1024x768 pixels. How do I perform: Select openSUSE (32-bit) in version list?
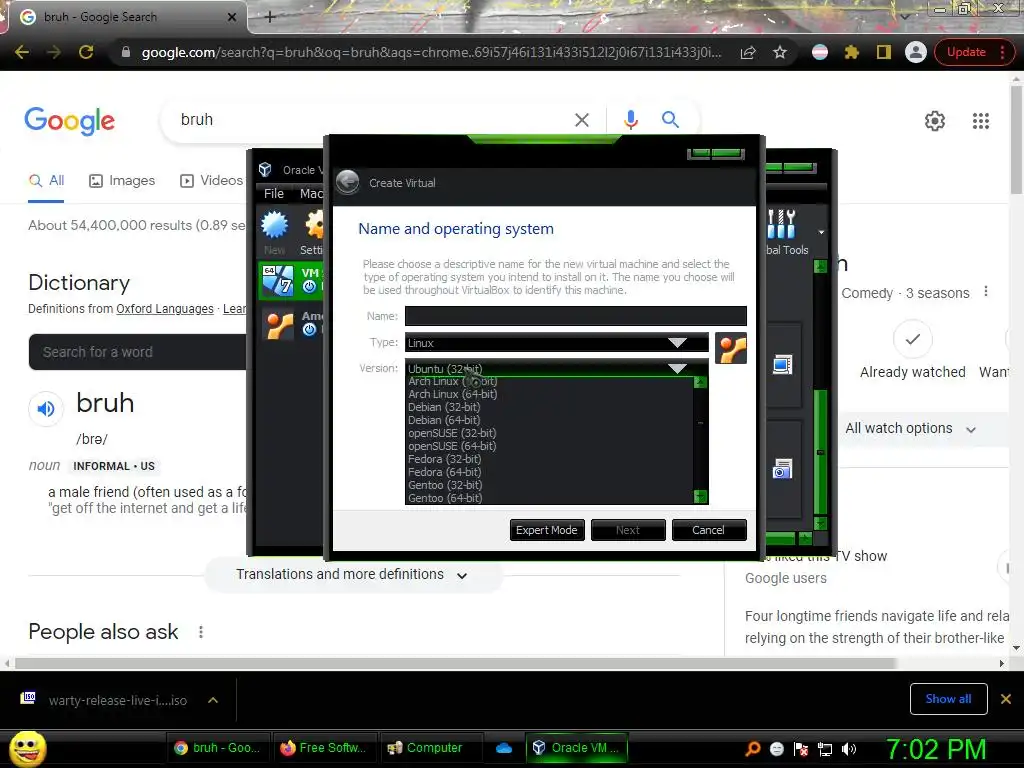pos(549,433)
